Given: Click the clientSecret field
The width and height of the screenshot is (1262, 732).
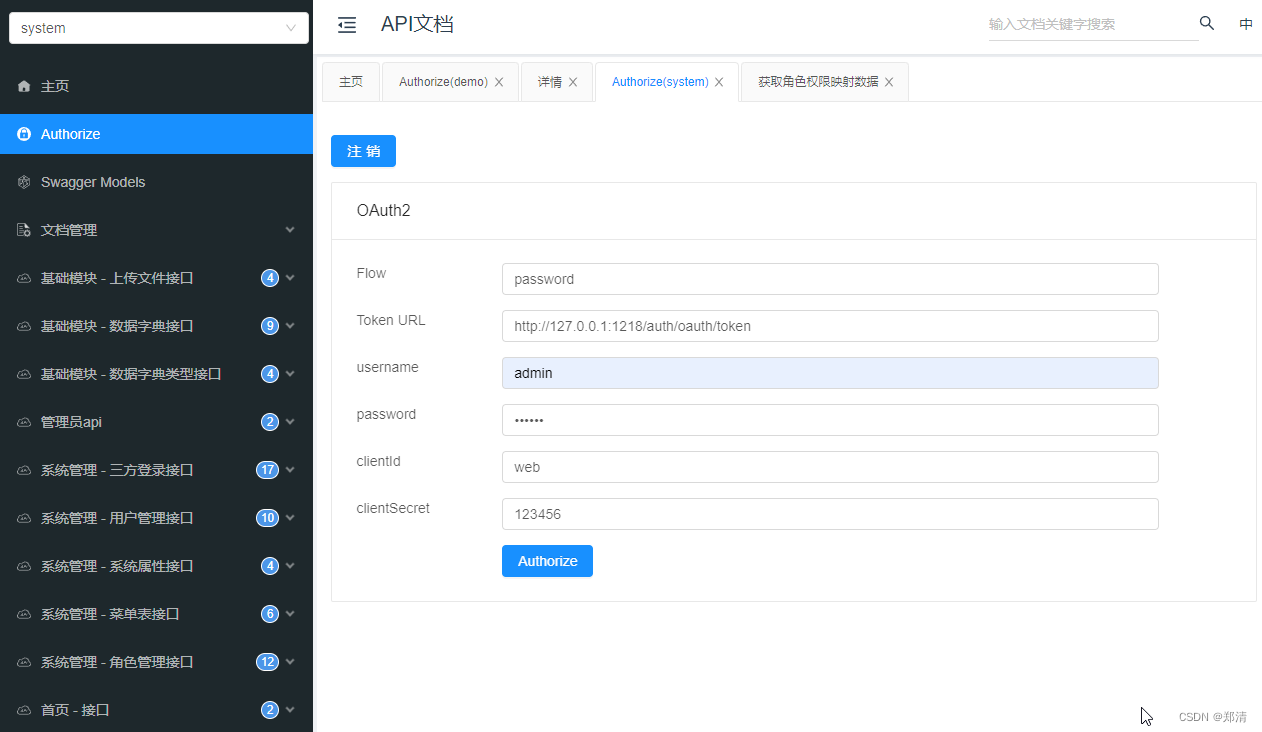Looking at the screenshot, I should pos(830,514).
